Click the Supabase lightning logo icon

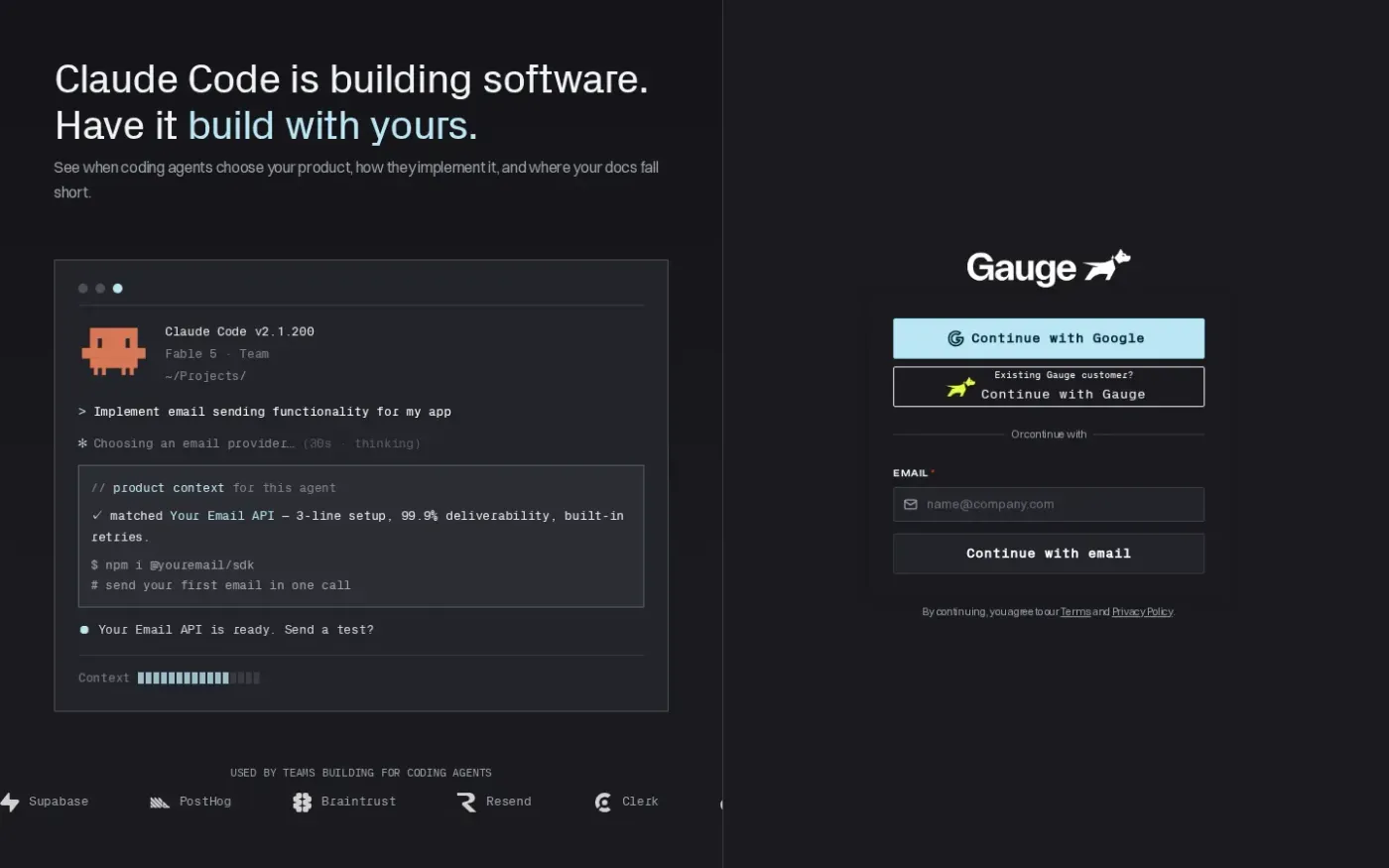[x=10, y=802]
